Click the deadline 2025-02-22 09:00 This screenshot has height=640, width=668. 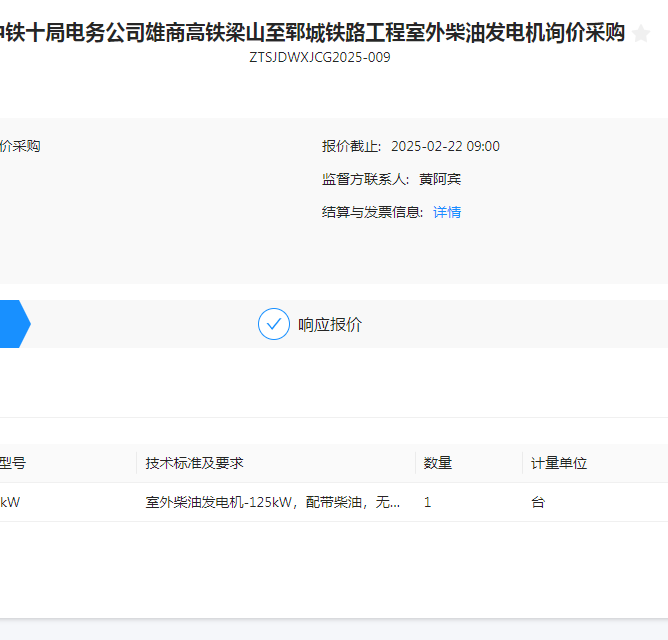[x=445, y=146]
